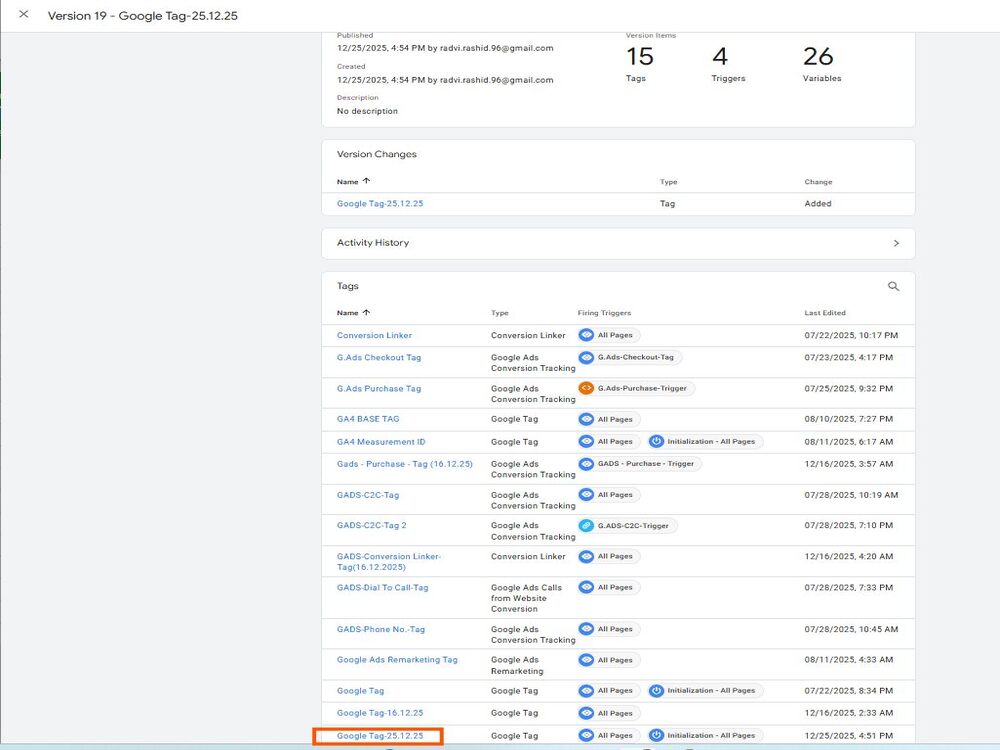
Task: Open the Google Tag-16.12.25 link
Action: click(380, 713)
